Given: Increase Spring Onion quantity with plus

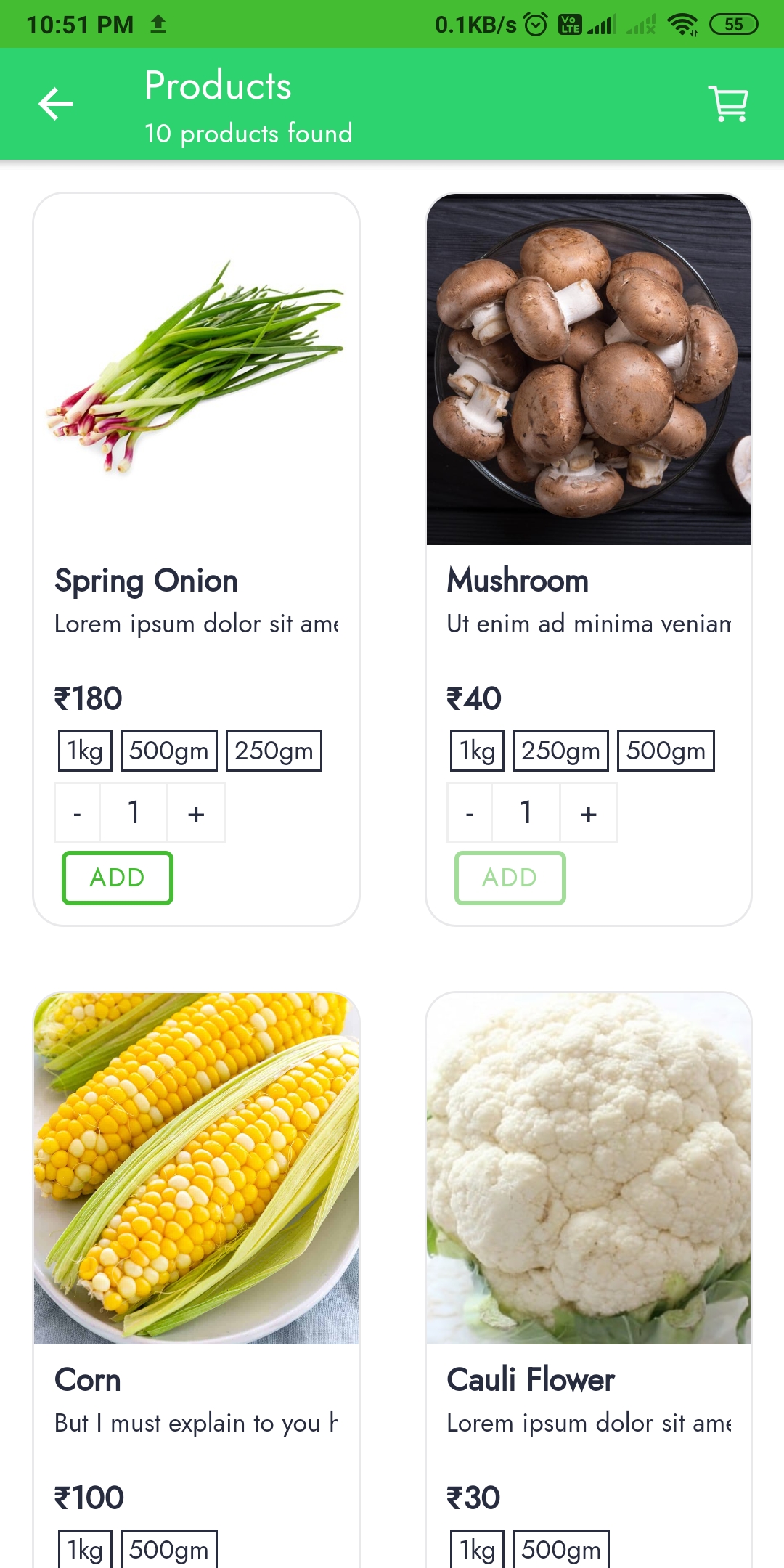Looking at the screenshot, I should [x=196, y=813].
